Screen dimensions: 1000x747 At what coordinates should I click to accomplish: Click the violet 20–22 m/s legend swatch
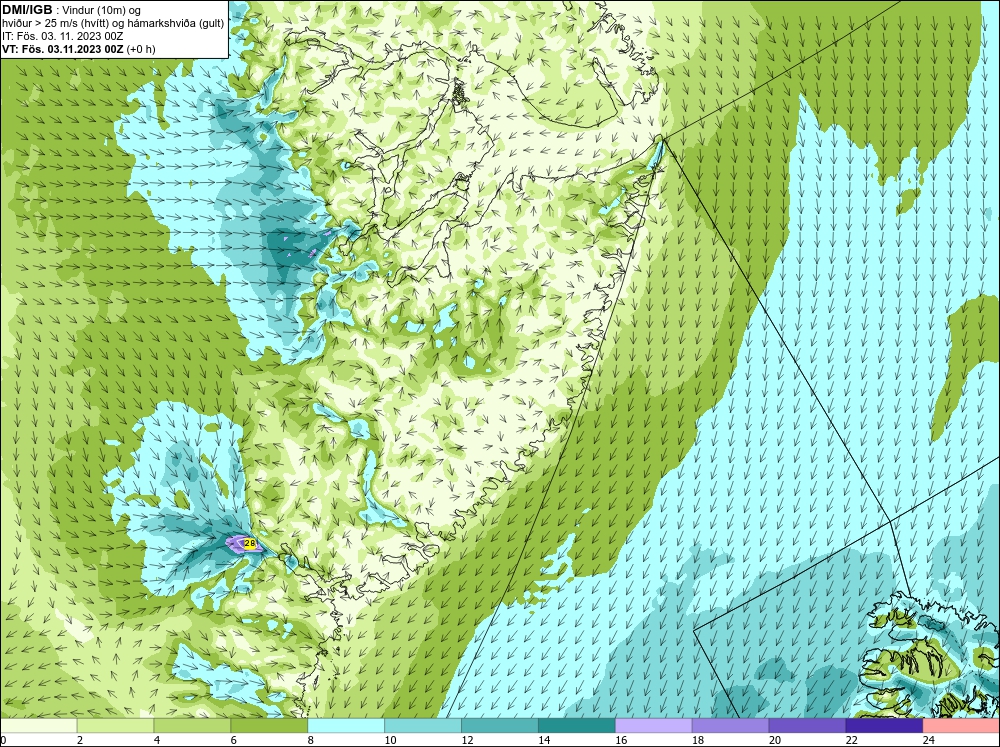[x=807, y=726]
